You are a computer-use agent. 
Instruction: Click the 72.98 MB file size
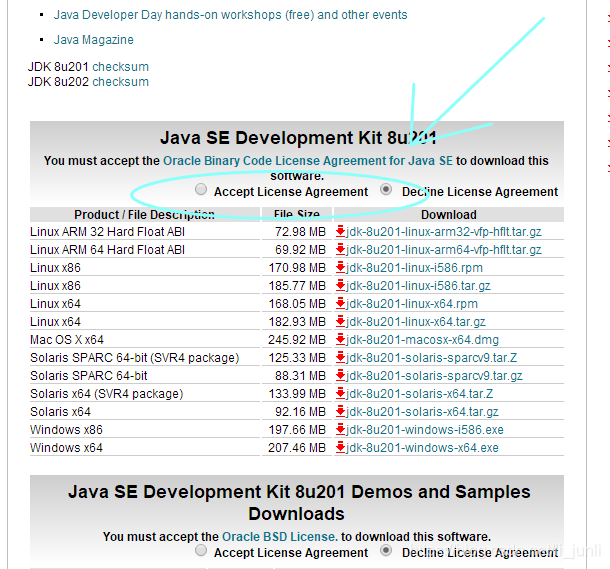pyautogui.click(x=300, y=232)
